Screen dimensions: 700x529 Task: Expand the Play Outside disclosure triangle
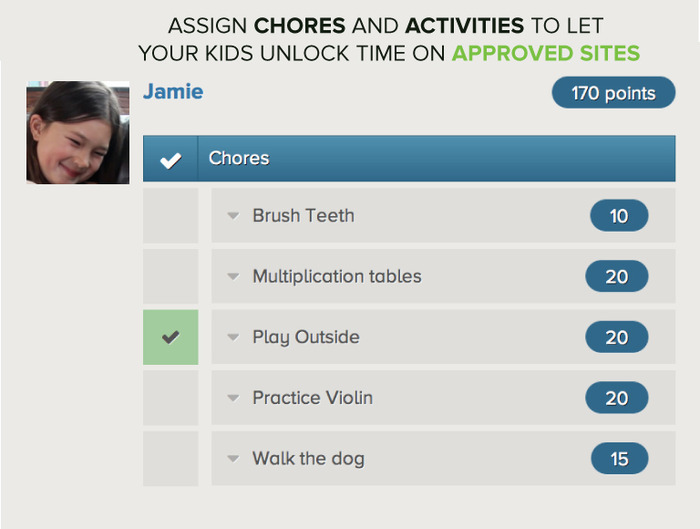[233, 338]
